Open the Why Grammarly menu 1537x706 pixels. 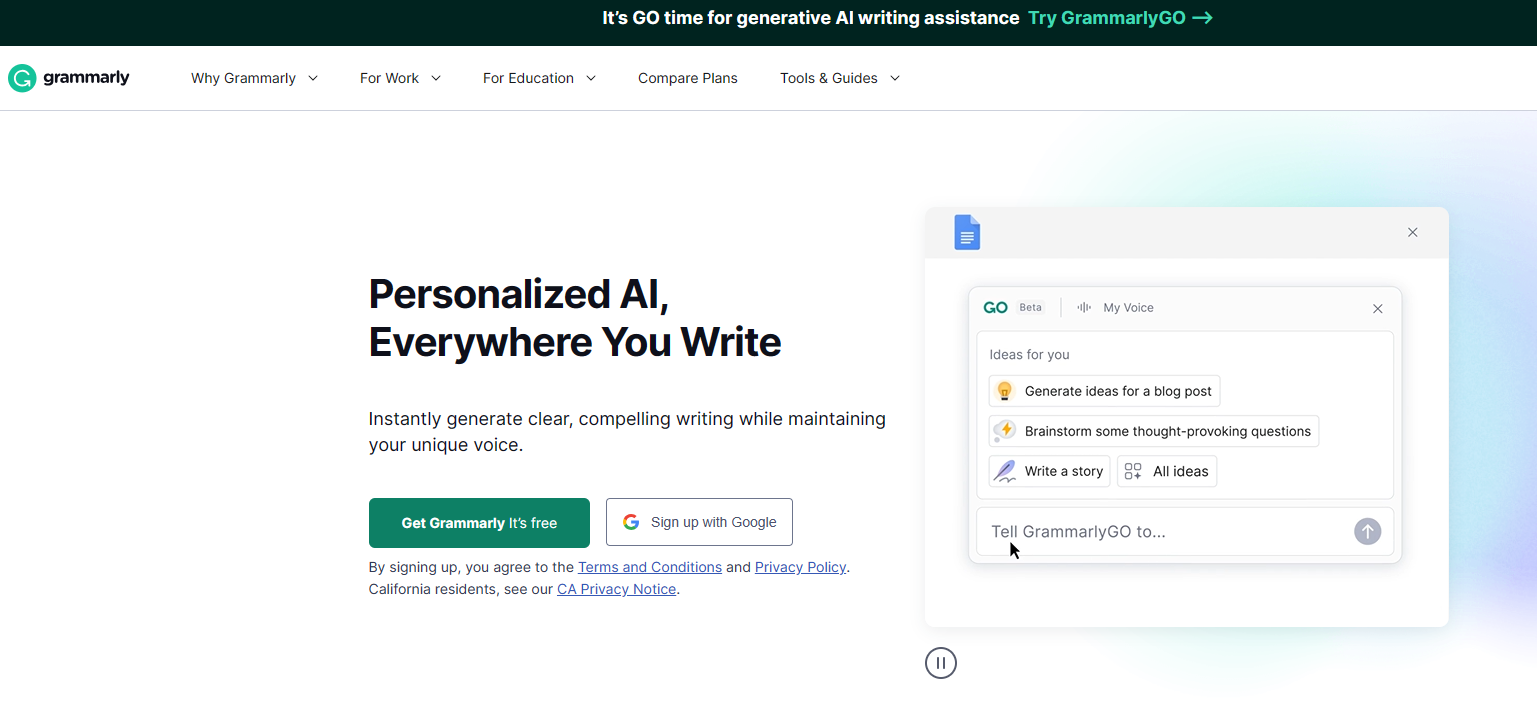coord(254,78)
